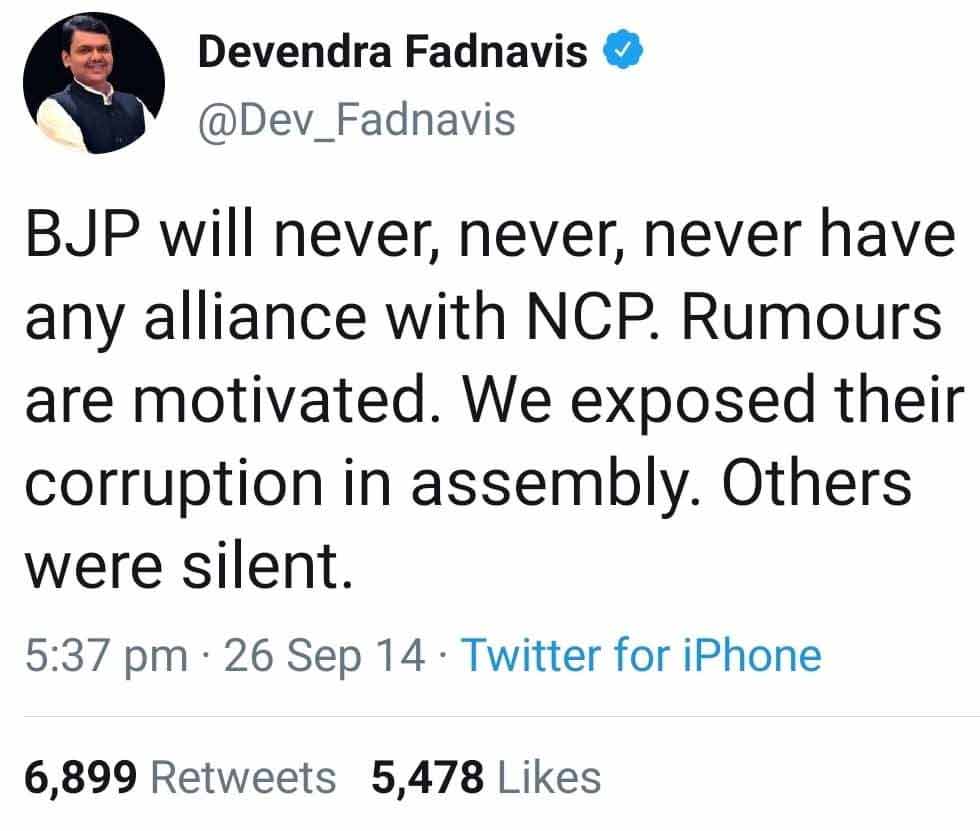Image resolution: width=980 pixels, height=831 pixels.
Task: View the 6,899 Retweets list
Action: [x=180, y=777]
